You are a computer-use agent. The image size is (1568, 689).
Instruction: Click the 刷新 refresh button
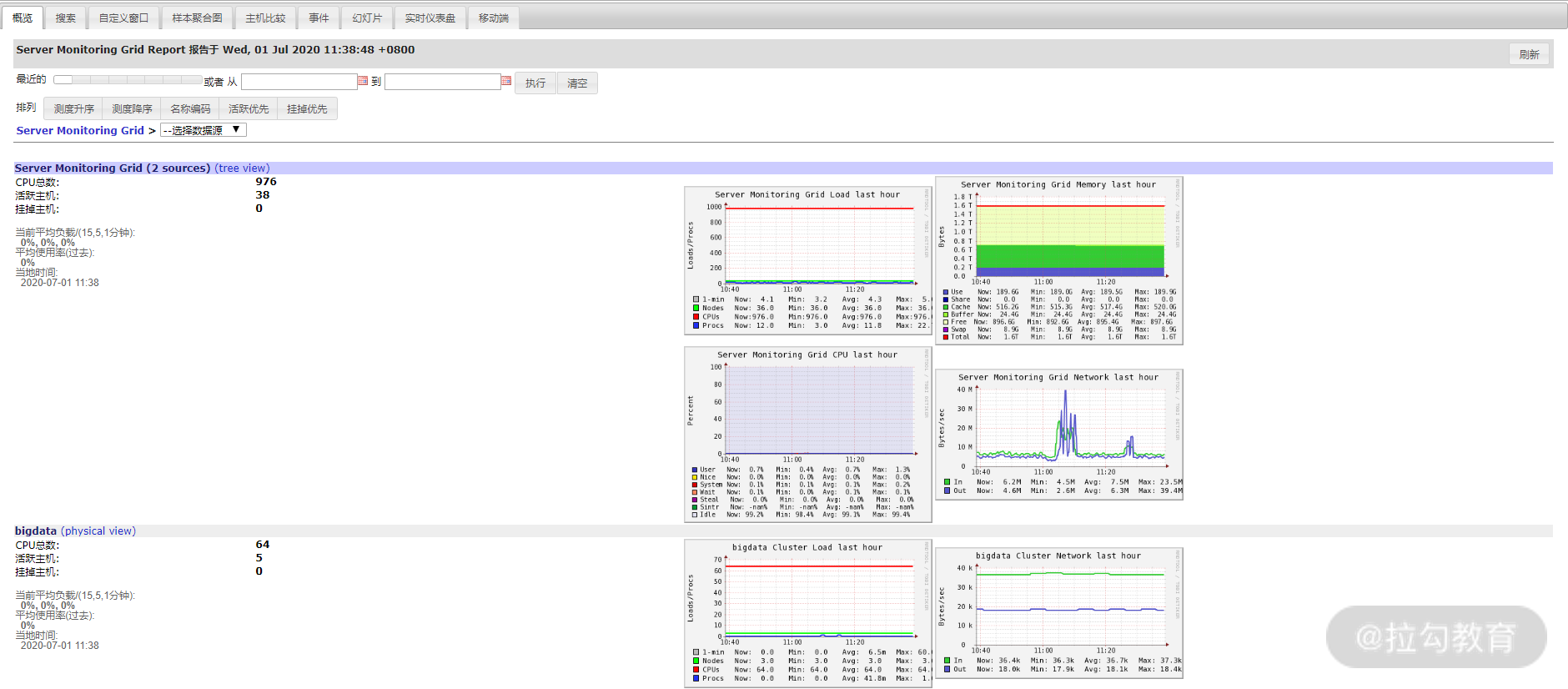[x=1529, y=54]
